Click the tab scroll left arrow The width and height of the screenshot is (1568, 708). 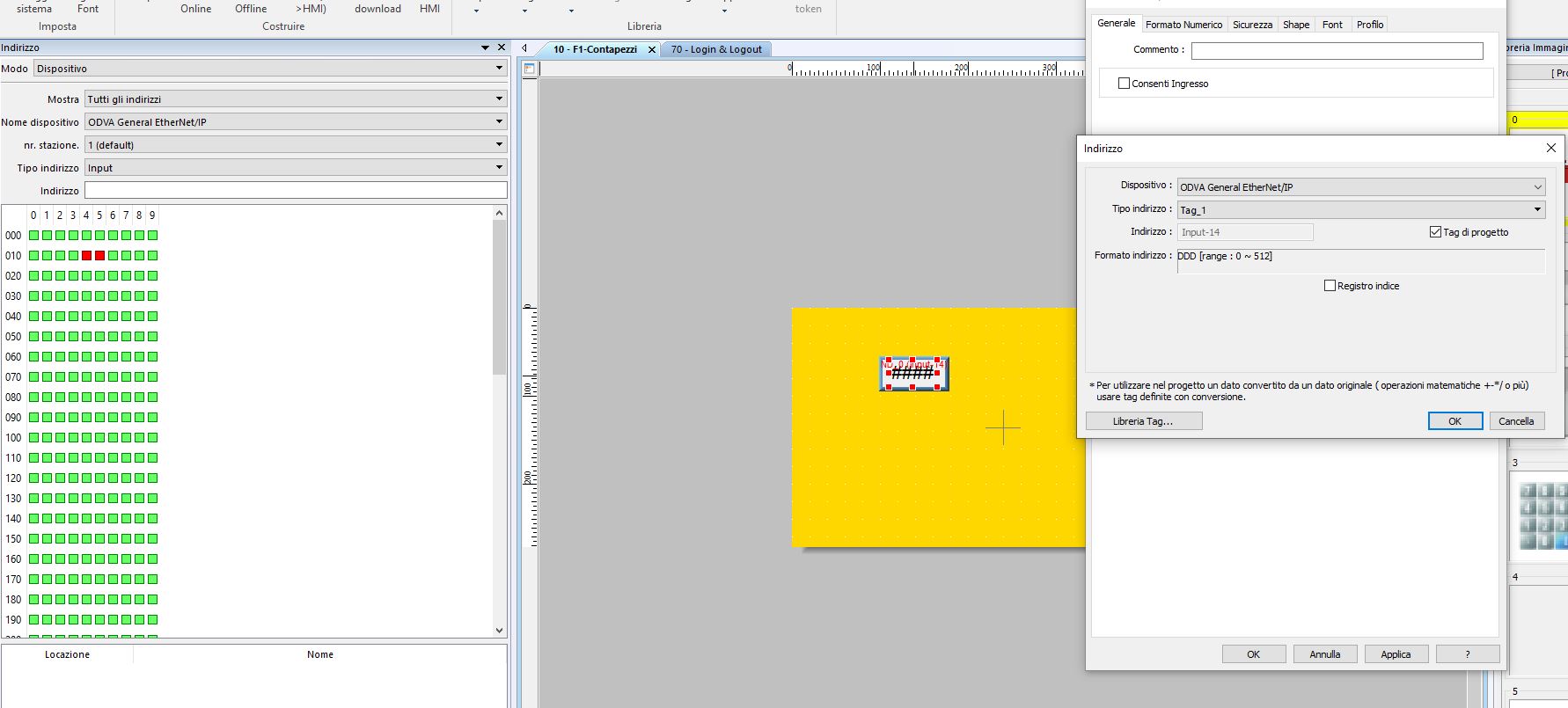[524, 49]
